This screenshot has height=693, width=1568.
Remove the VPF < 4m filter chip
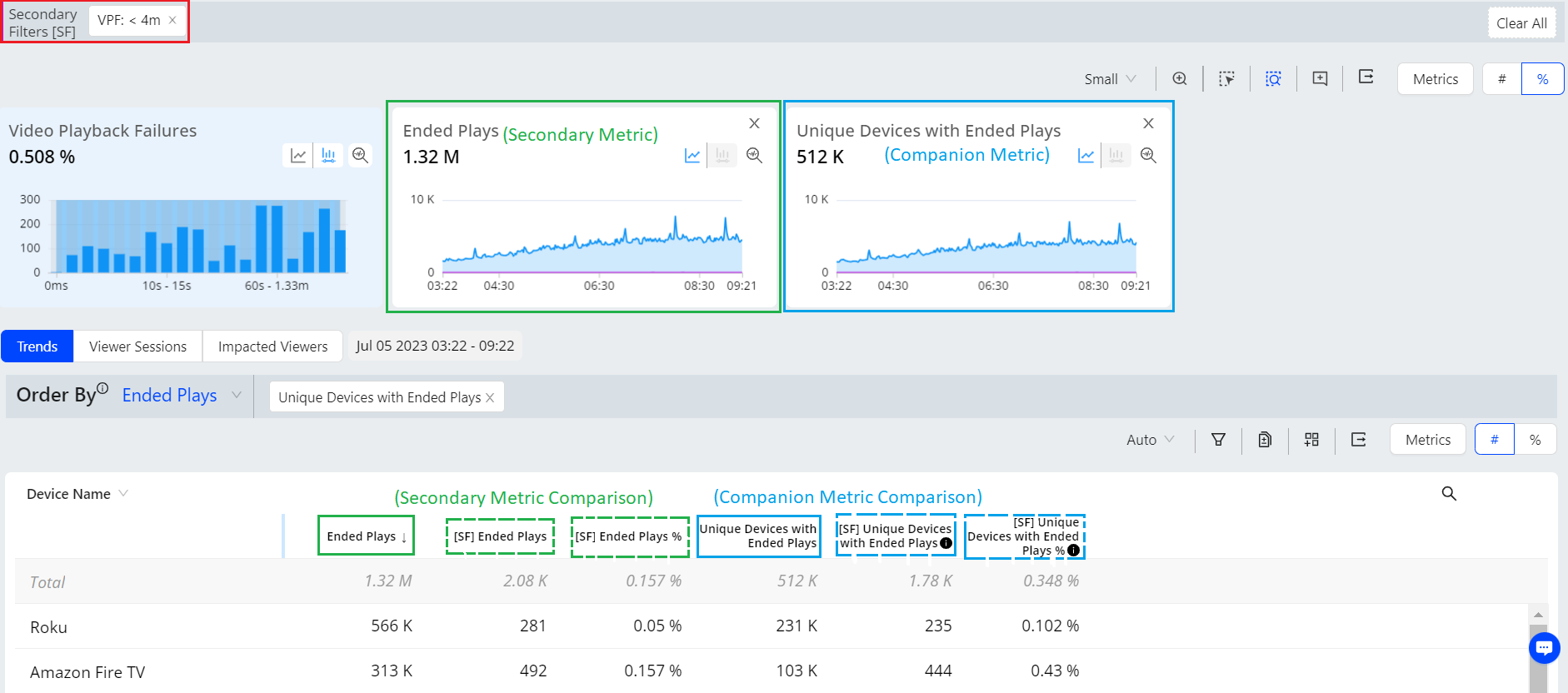[172, 21]
